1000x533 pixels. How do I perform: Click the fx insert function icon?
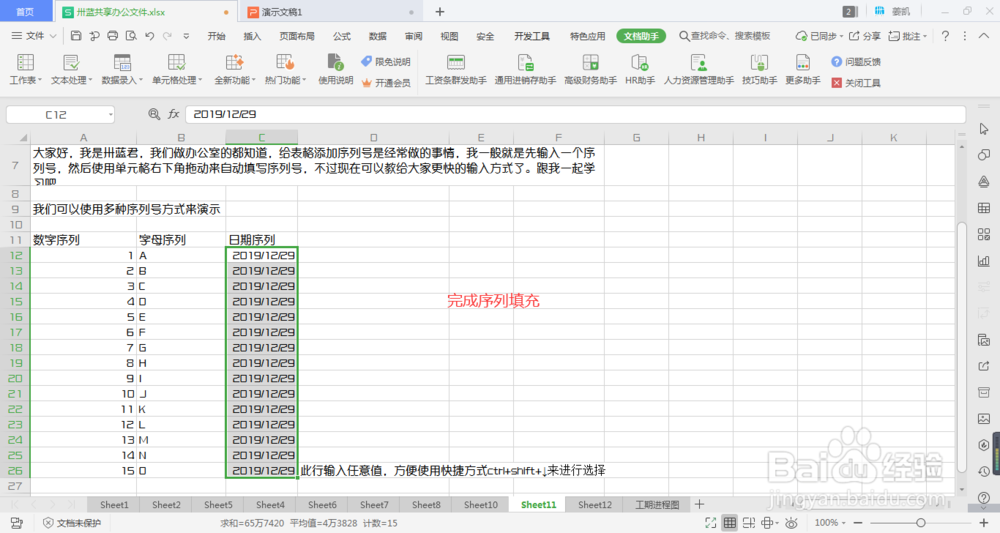pos(173,114)
